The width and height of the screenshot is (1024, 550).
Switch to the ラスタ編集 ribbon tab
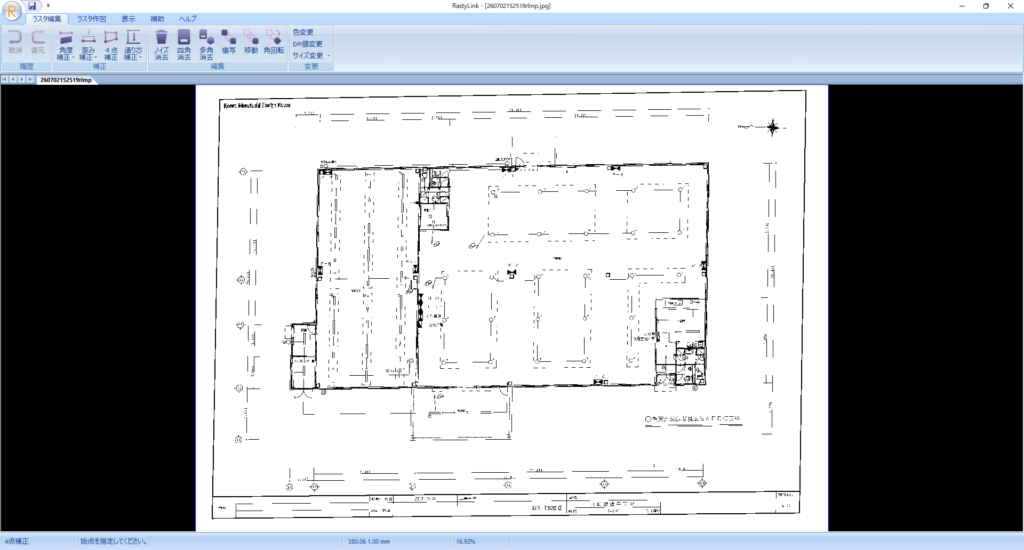pos(46,19)
